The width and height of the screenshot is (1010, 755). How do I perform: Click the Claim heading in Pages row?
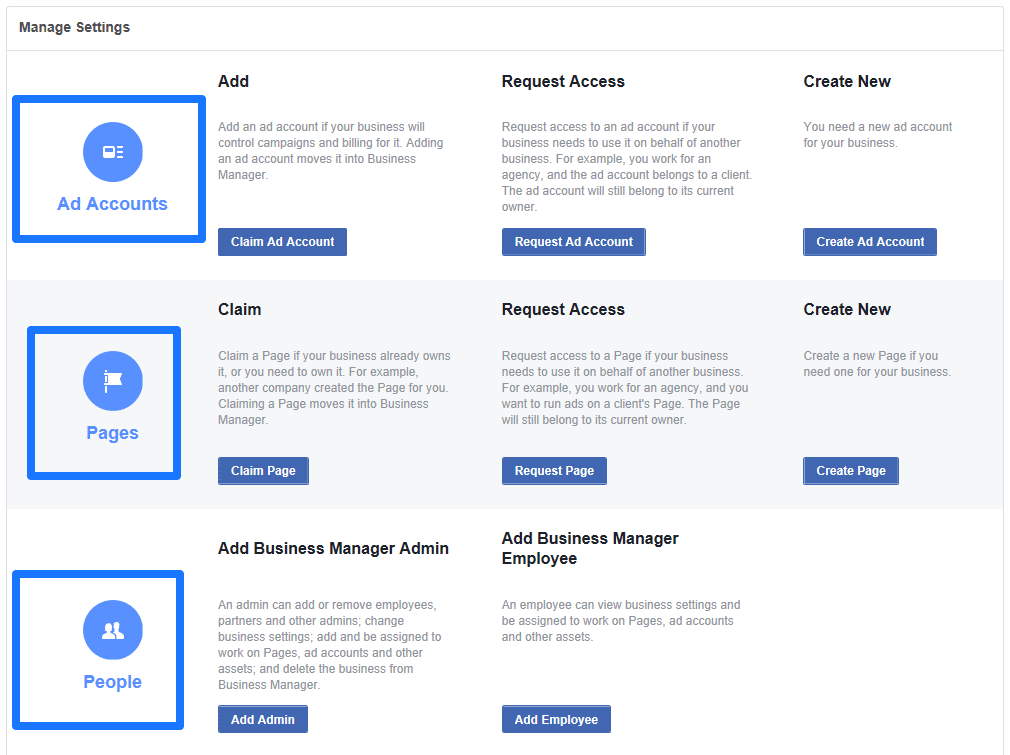click(239, 310)
